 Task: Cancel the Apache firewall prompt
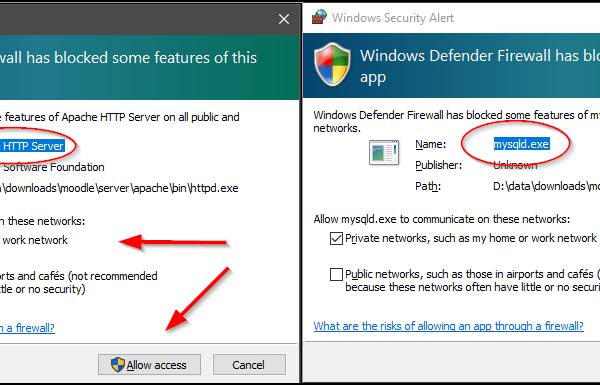249,364
